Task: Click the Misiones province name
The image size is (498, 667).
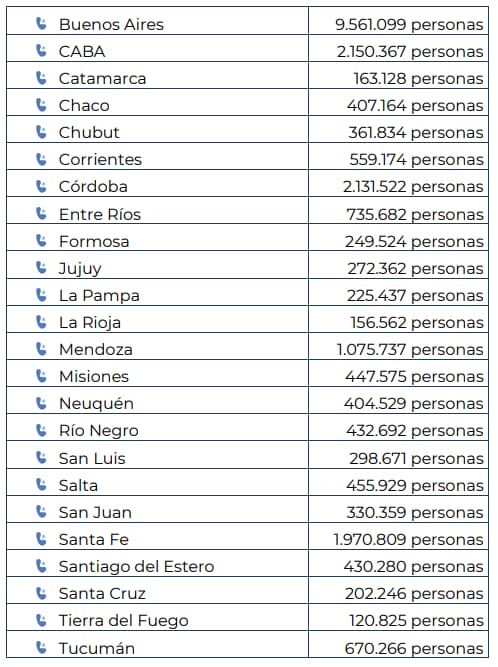Action: point(94,376)
